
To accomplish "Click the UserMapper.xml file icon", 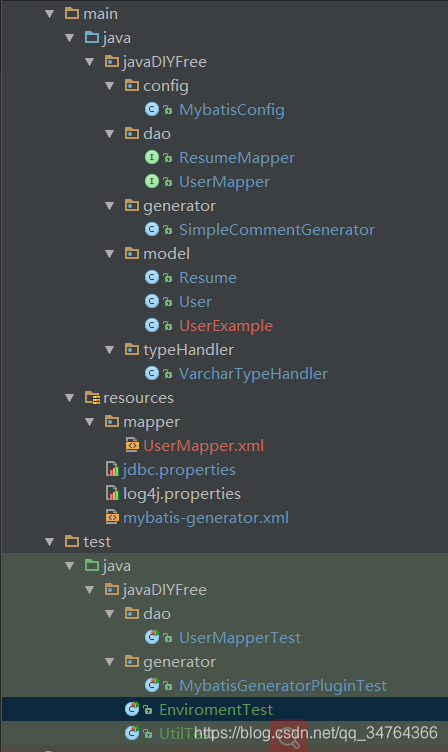I will pyautogui.click(x=132, y=445).
